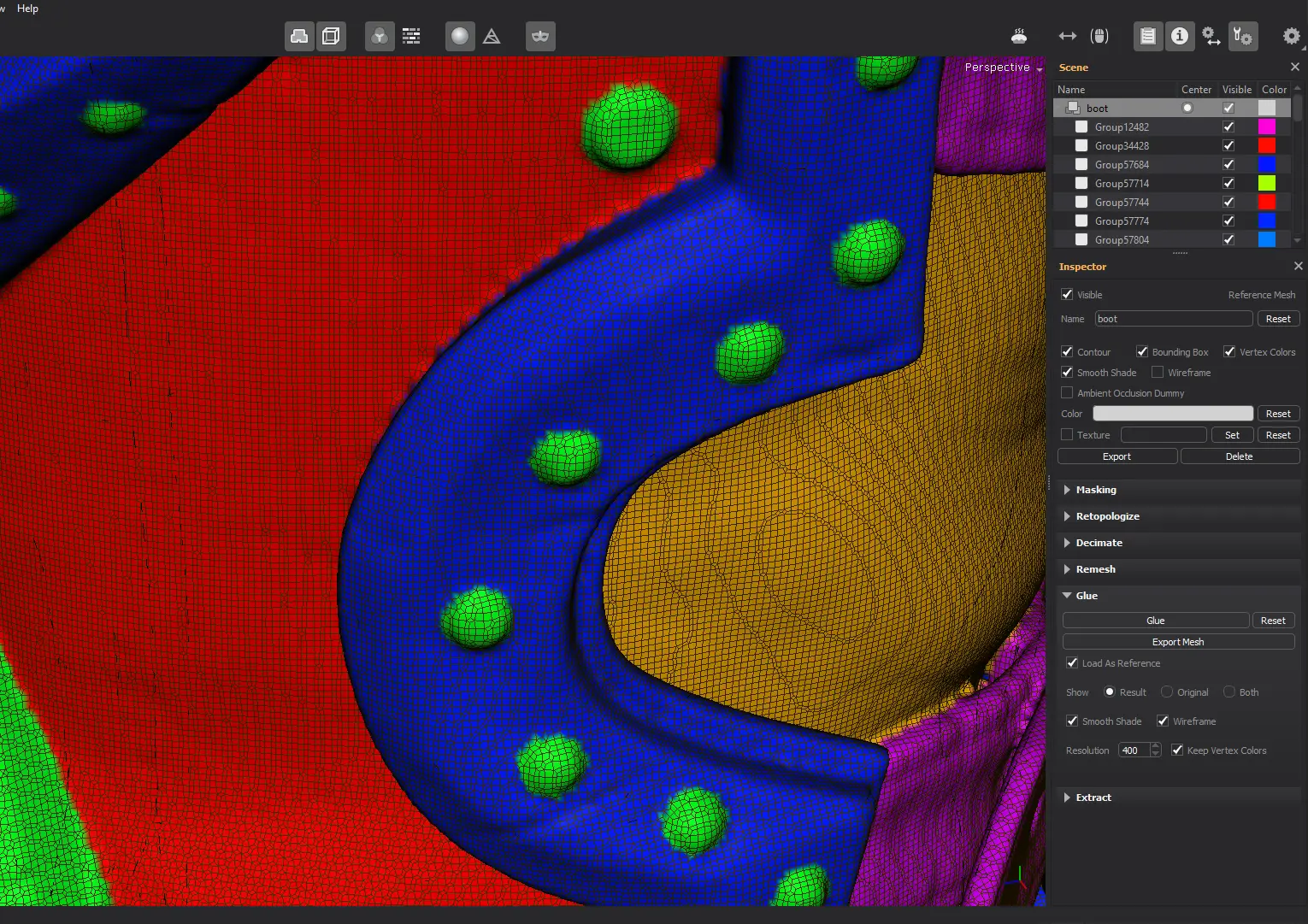The width and height of the screenshot is (1308, 924).
Task: Toggle visibility of boot in Scene
Action: coord(1228,108)
